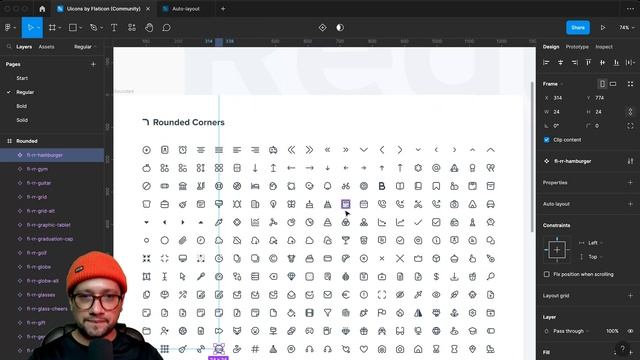Select the Layers tab
Screen dimensions: 640x360
pos(24,47)
